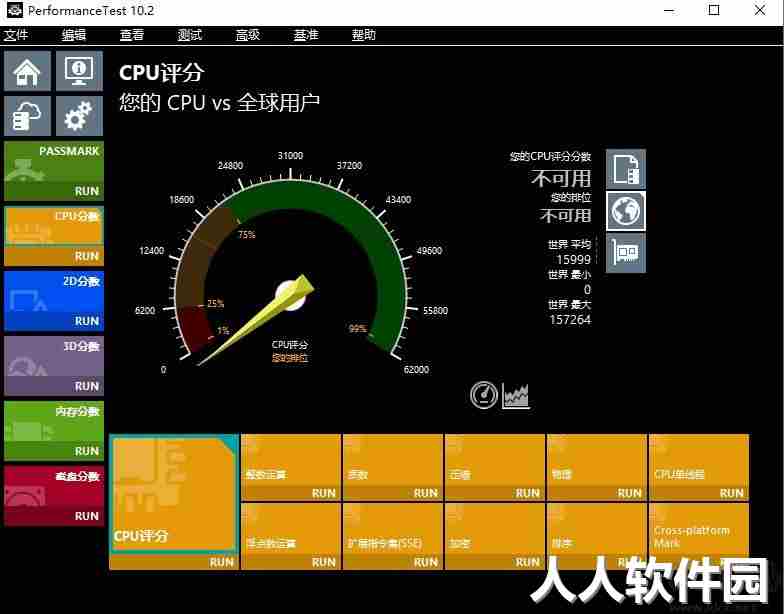The height and width of the screenshot is (614, 784).
Task: Maximize the PerformanceTest window
Action: click(x=714, y=10)
